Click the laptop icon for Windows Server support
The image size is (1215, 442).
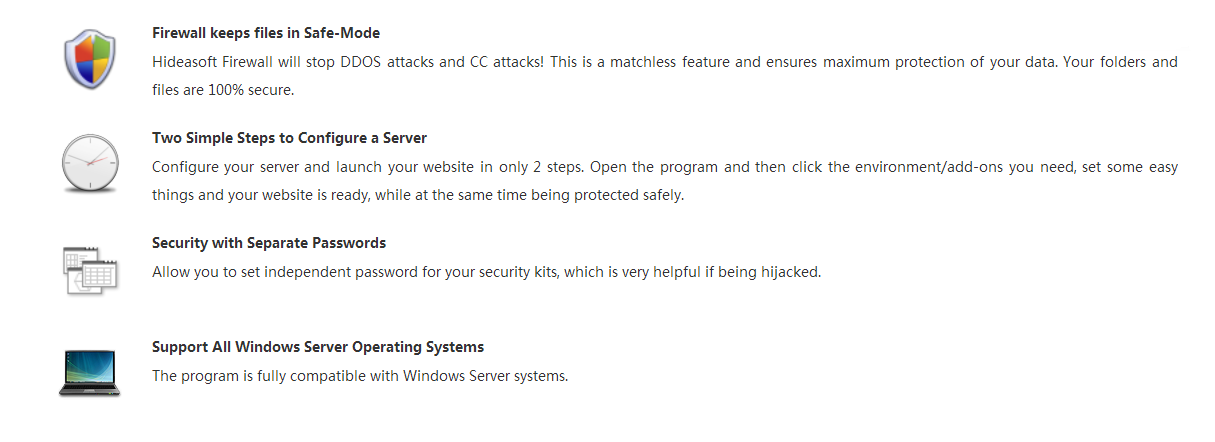(89, 372)
